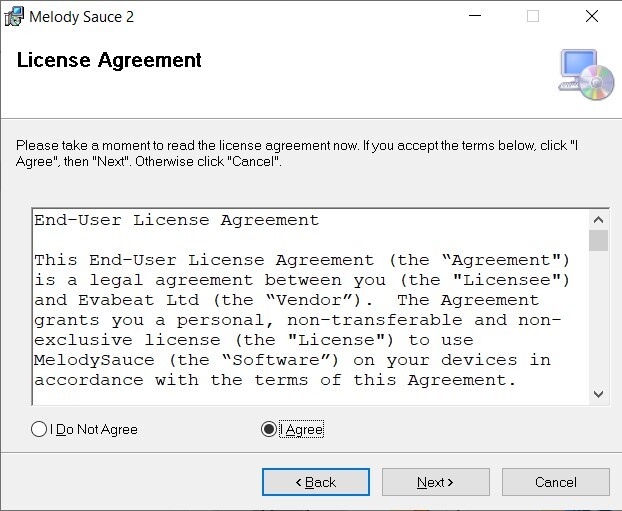The width and height of the screenshot is (622, 511).
Task: Click the license text scroll down arrow
Action: click(x=598, y=394)
